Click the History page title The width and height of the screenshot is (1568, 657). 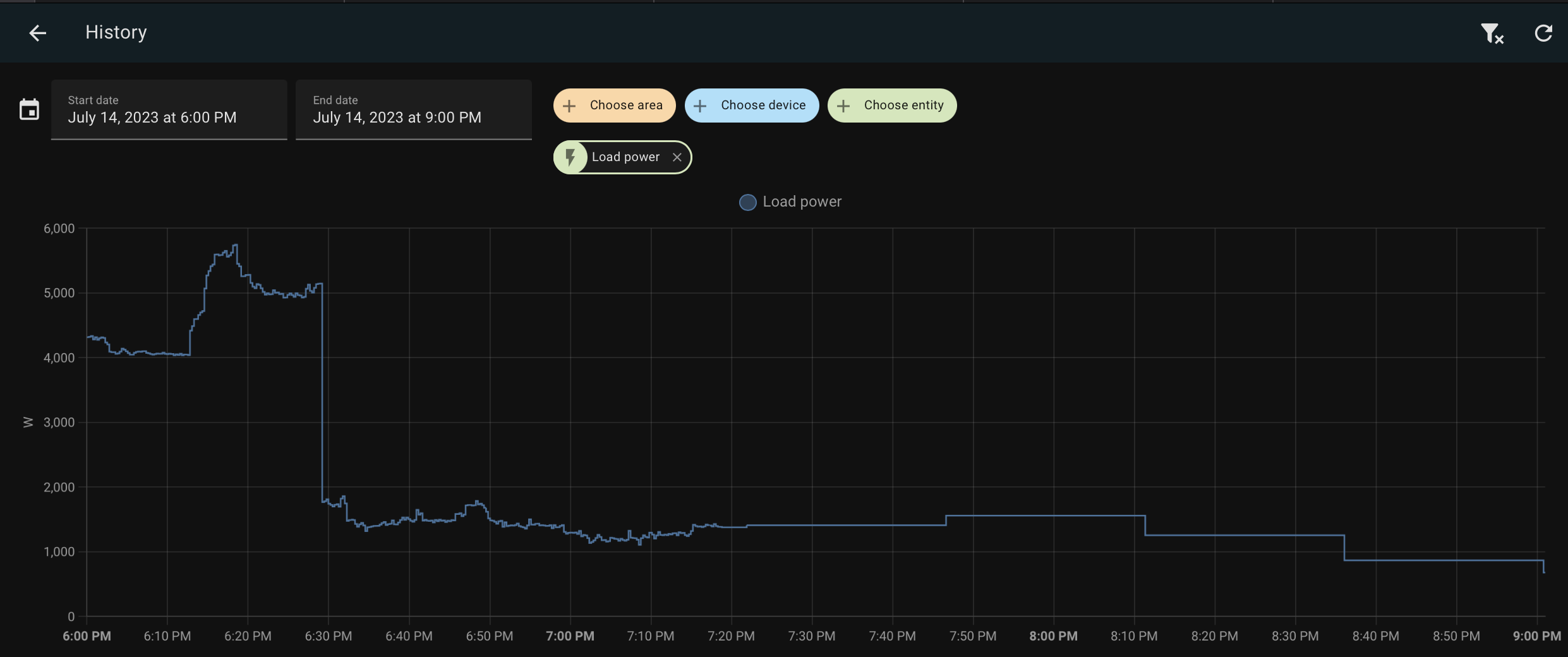click(x=116, y=32)
